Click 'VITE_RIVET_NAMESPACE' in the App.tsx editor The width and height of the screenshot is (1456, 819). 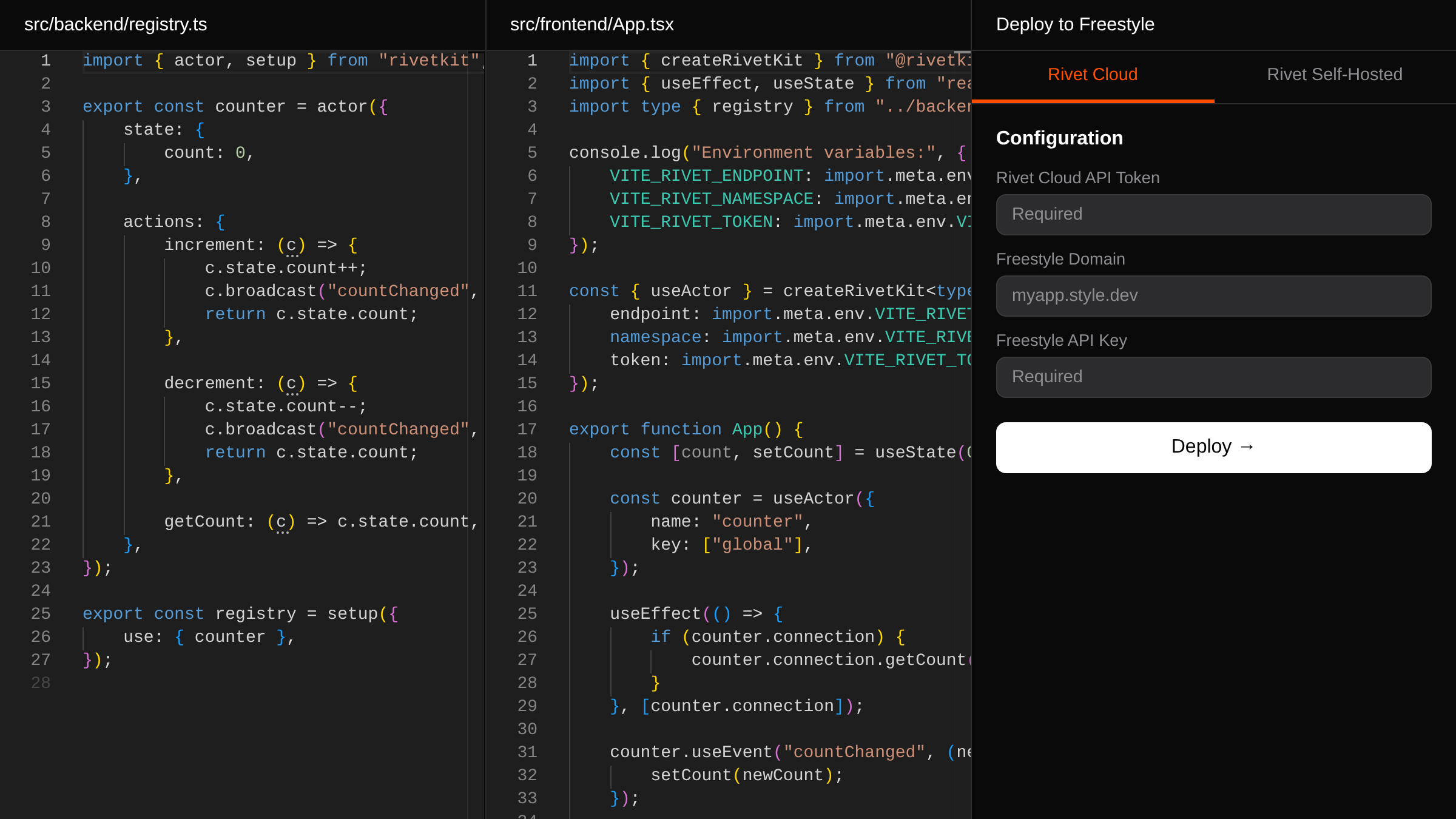(x=711, y=198)
